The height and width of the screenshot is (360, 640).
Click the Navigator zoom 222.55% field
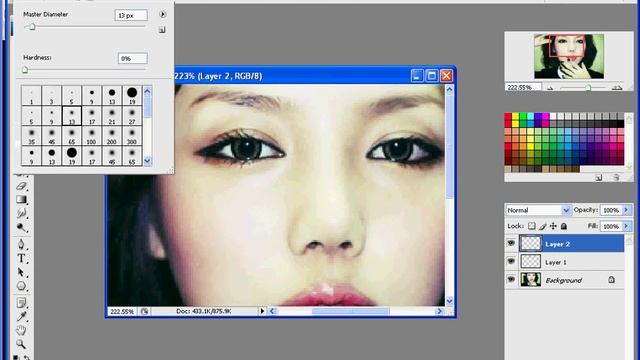[x=523, y=87]
